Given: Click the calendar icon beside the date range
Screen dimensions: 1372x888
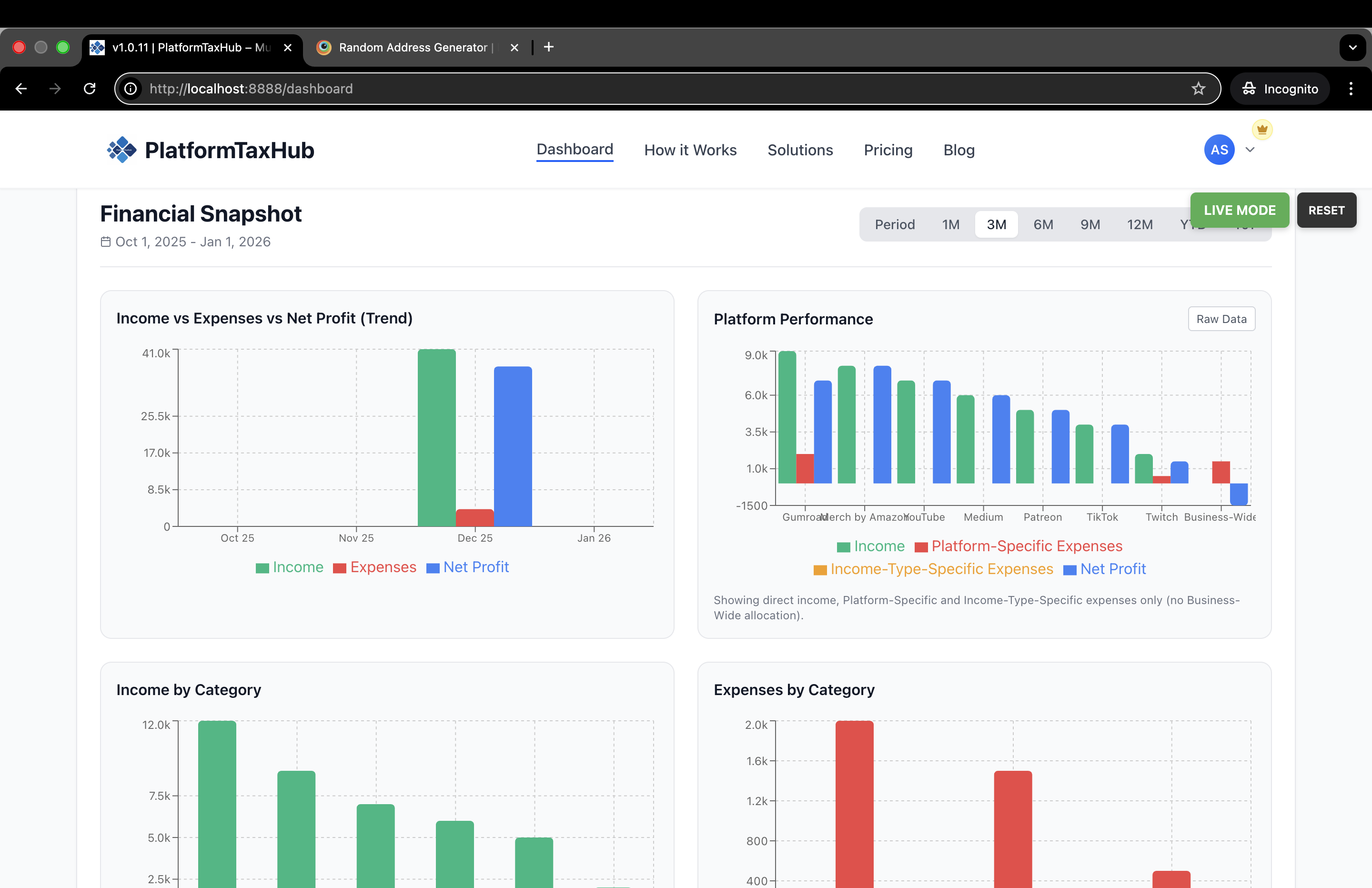Looking at the screenshot, I should pos(106,242).
